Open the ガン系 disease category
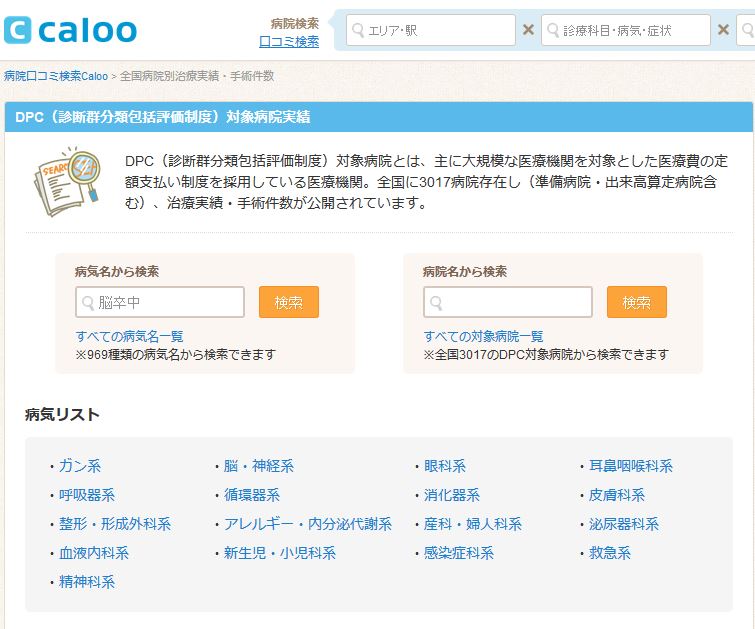Viewport: 755px width, 629px height. [80, 466]
